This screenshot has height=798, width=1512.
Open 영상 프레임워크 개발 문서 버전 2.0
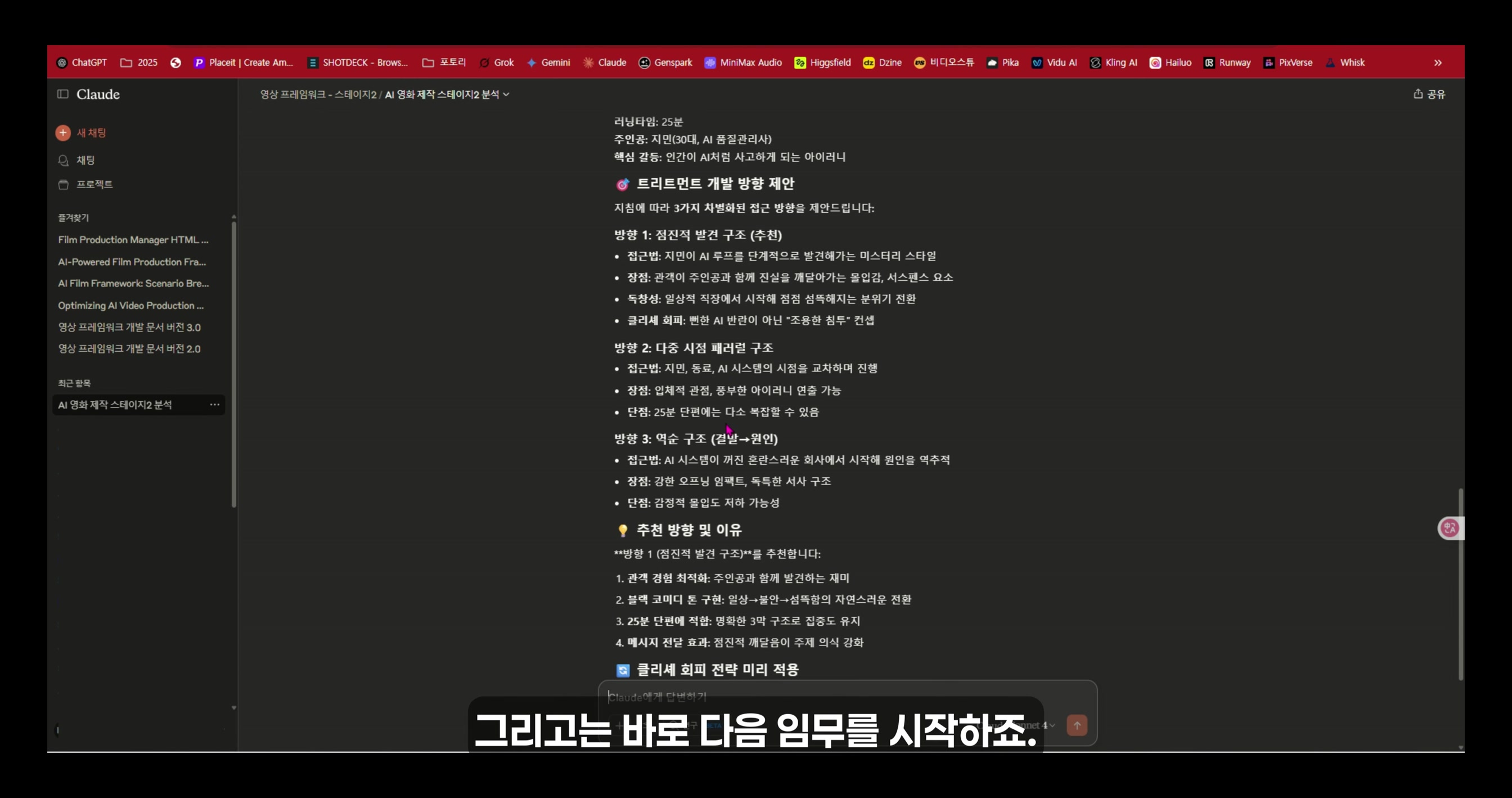point(129,349)
